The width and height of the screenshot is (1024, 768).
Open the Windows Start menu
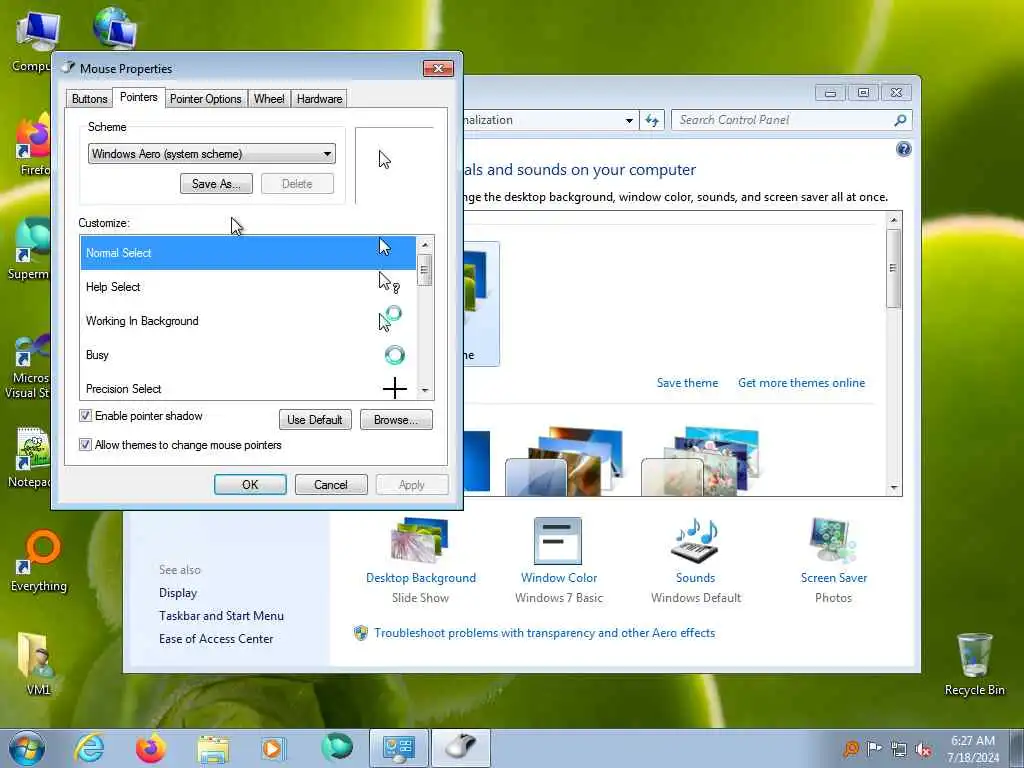coord(26,748)
